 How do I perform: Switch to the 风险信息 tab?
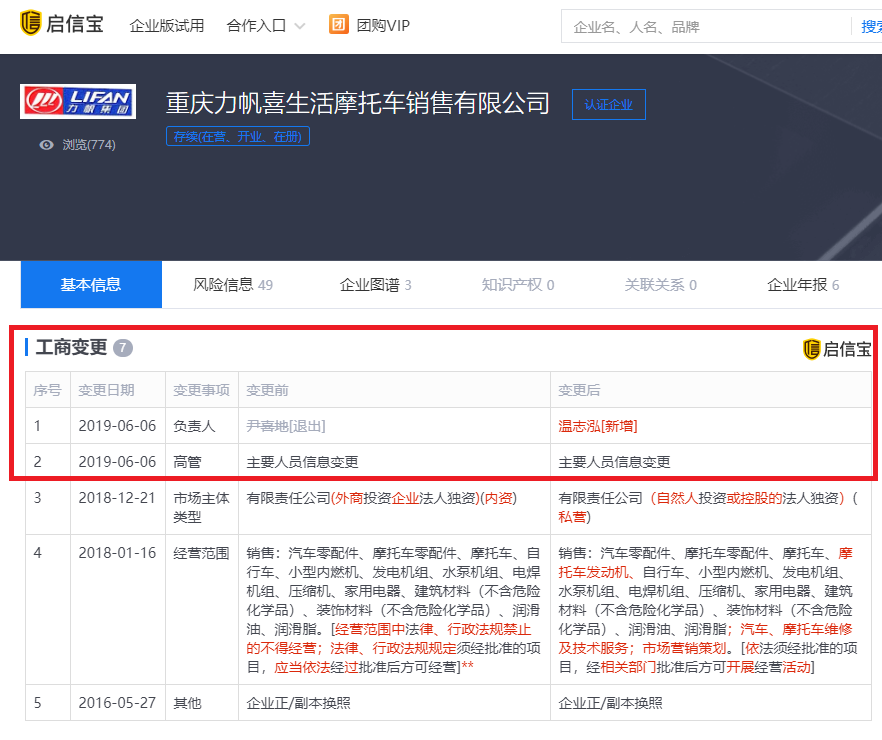232,285
